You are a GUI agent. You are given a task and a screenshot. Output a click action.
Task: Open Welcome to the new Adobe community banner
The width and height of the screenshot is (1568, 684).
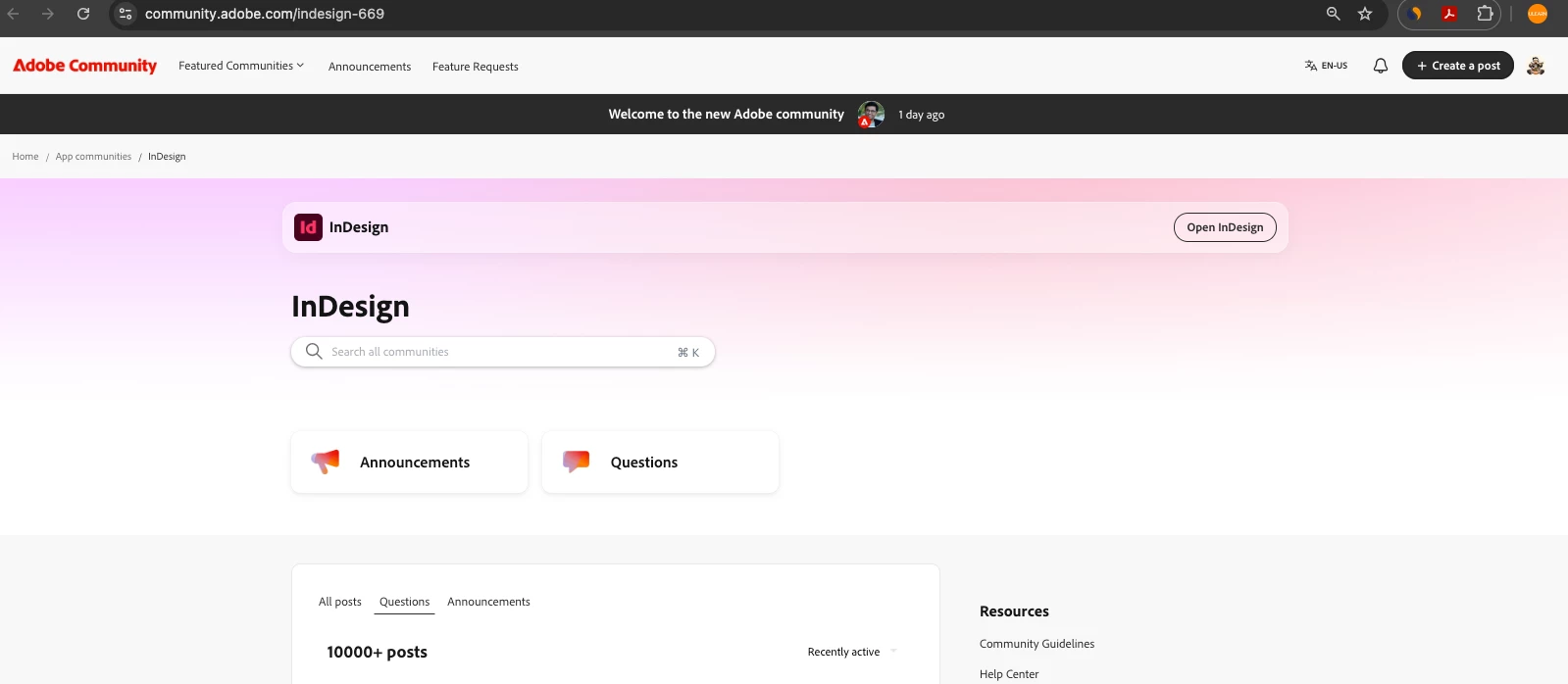pos(726,114)
